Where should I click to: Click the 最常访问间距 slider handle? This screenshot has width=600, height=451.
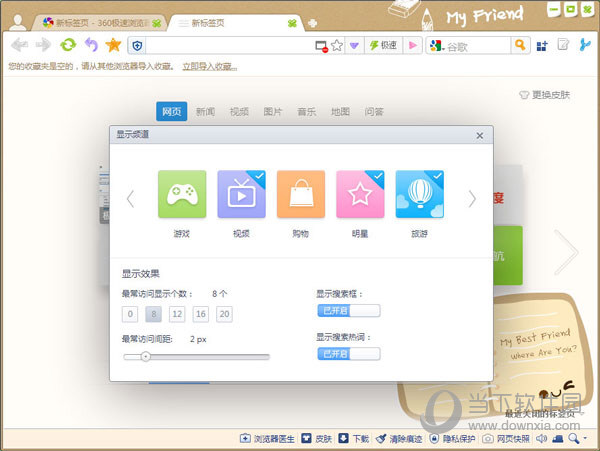coord(145,357)
